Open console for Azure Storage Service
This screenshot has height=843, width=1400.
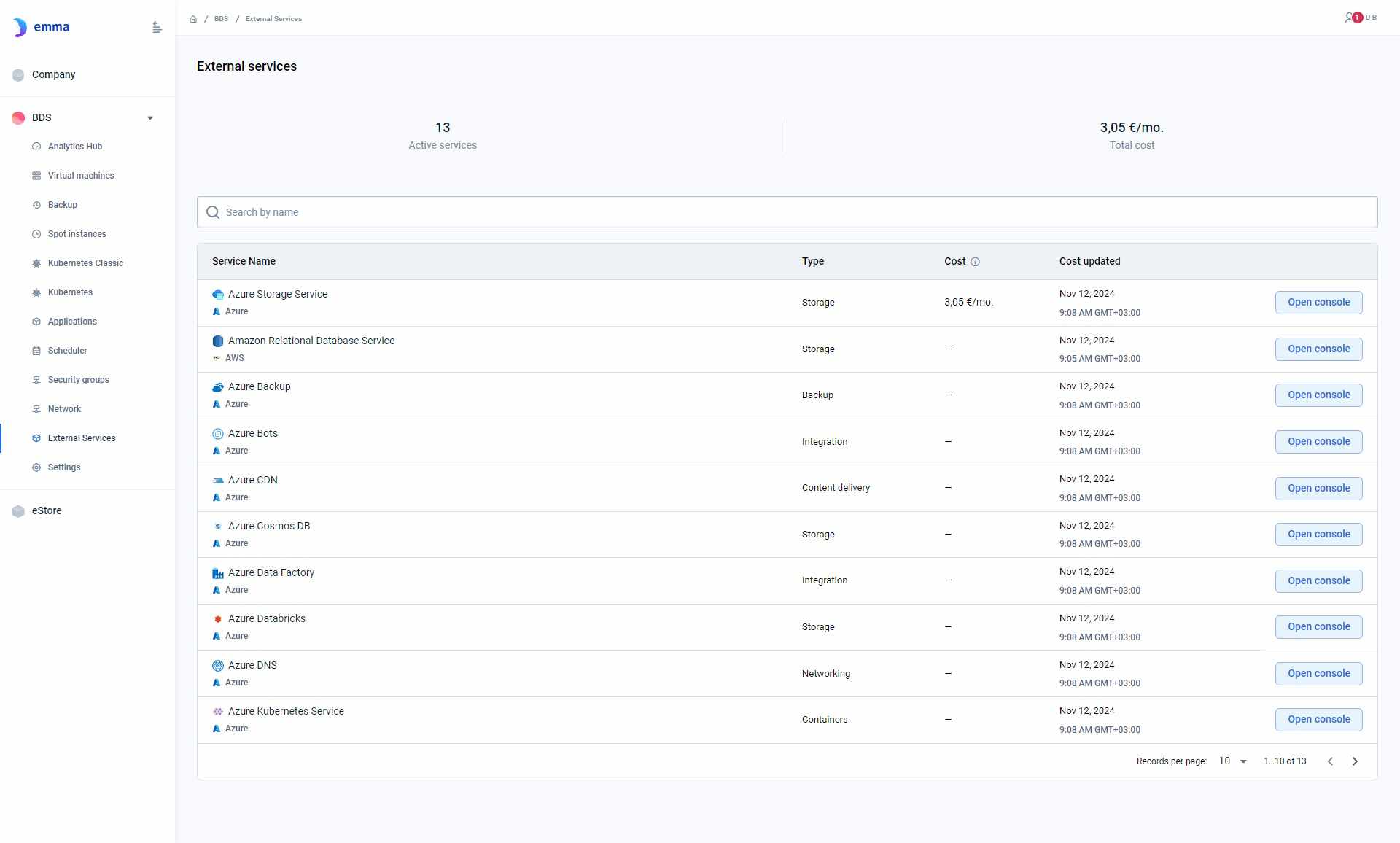pos(1318,303)
